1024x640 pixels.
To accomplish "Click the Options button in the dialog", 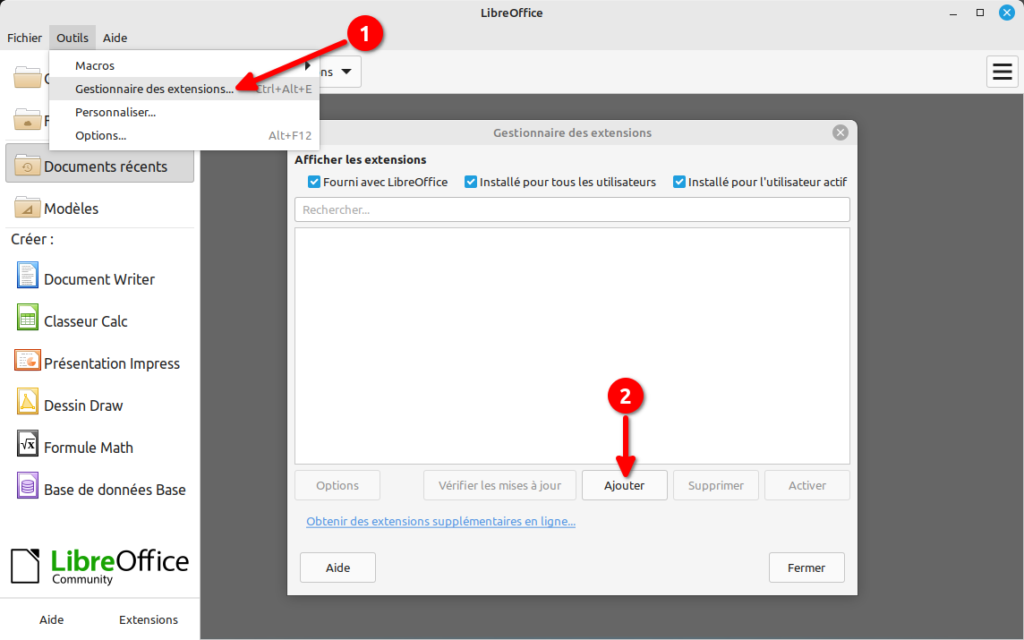I will [x=337, y=485].
